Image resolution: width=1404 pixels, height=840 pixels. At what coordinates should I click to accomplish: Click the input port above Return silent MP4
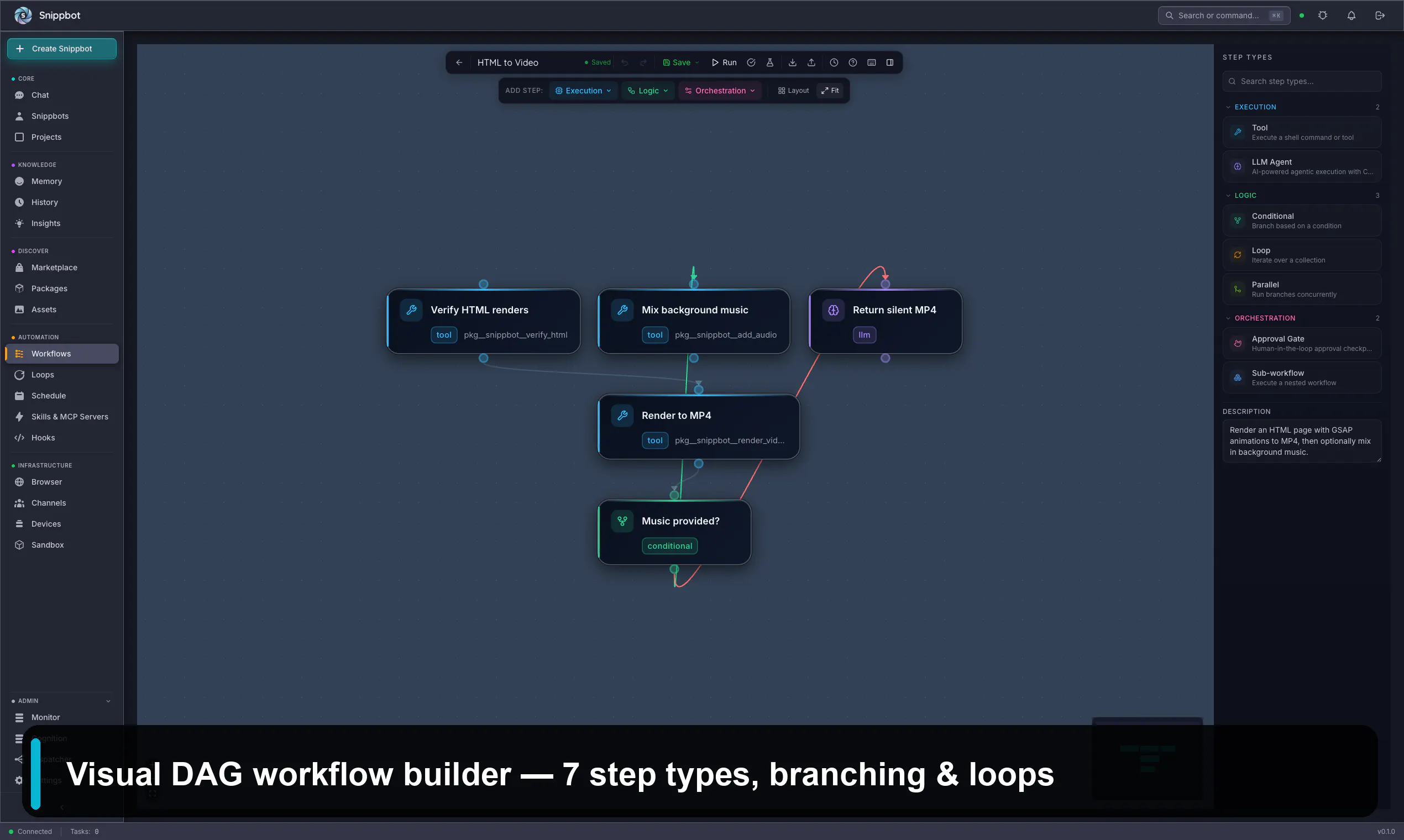point(886,284)
